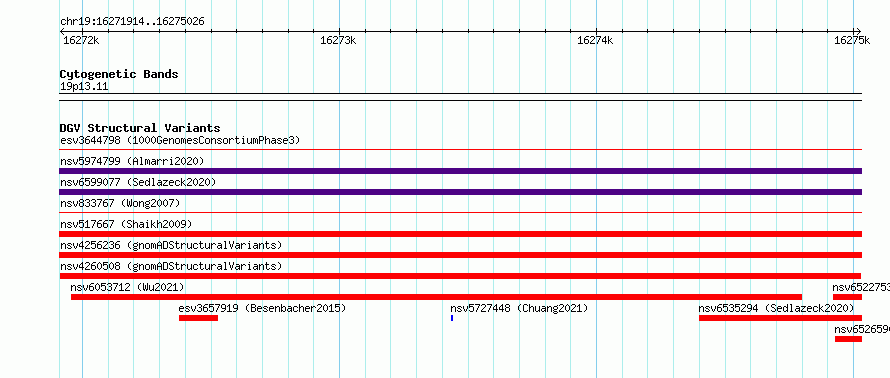
Task: Click the Cytogenetic Bands track title
Action: (x=119, y=74)
